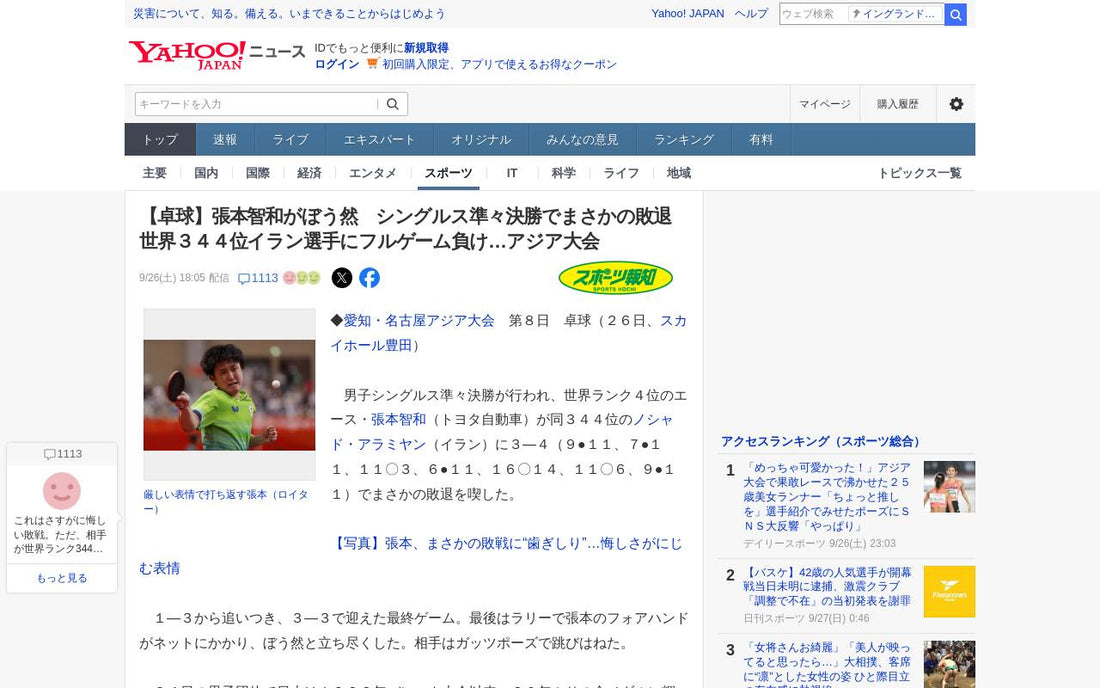Open the ライフ category in the sub-navigation
Screen dimensions: 1100x688
(x=621, y=173)
